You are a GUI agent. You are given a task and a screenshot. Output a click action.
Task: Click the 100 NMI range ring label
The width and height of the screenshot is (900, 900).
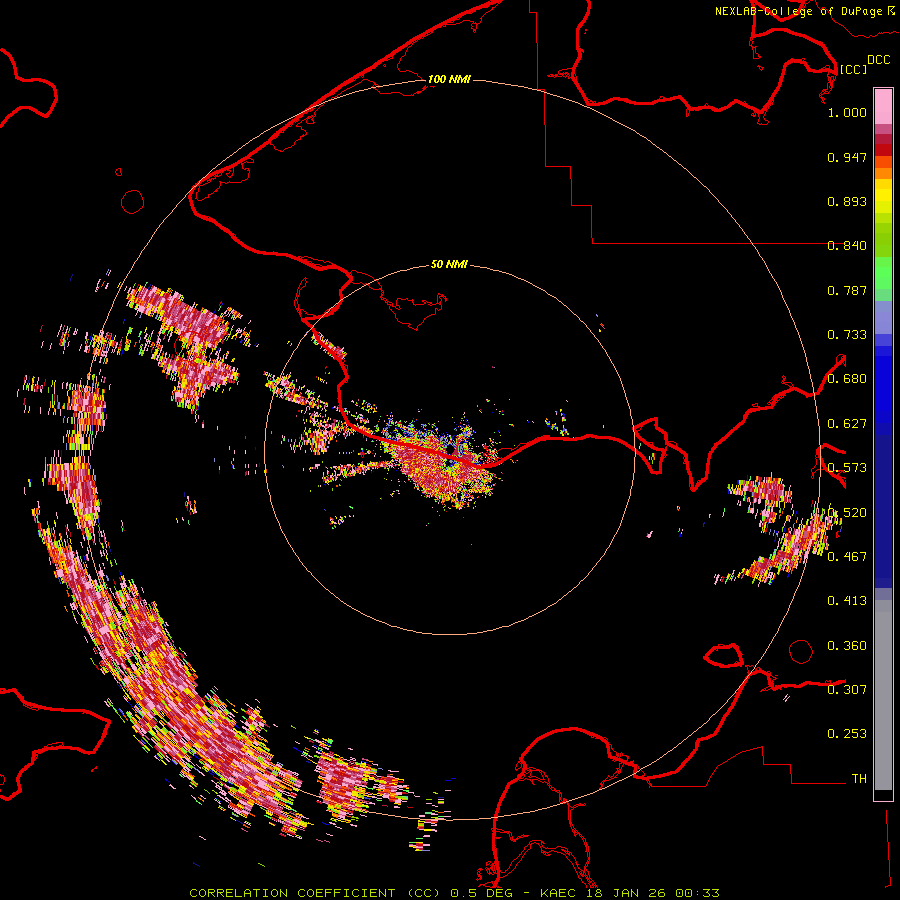(x=449, y=79)
